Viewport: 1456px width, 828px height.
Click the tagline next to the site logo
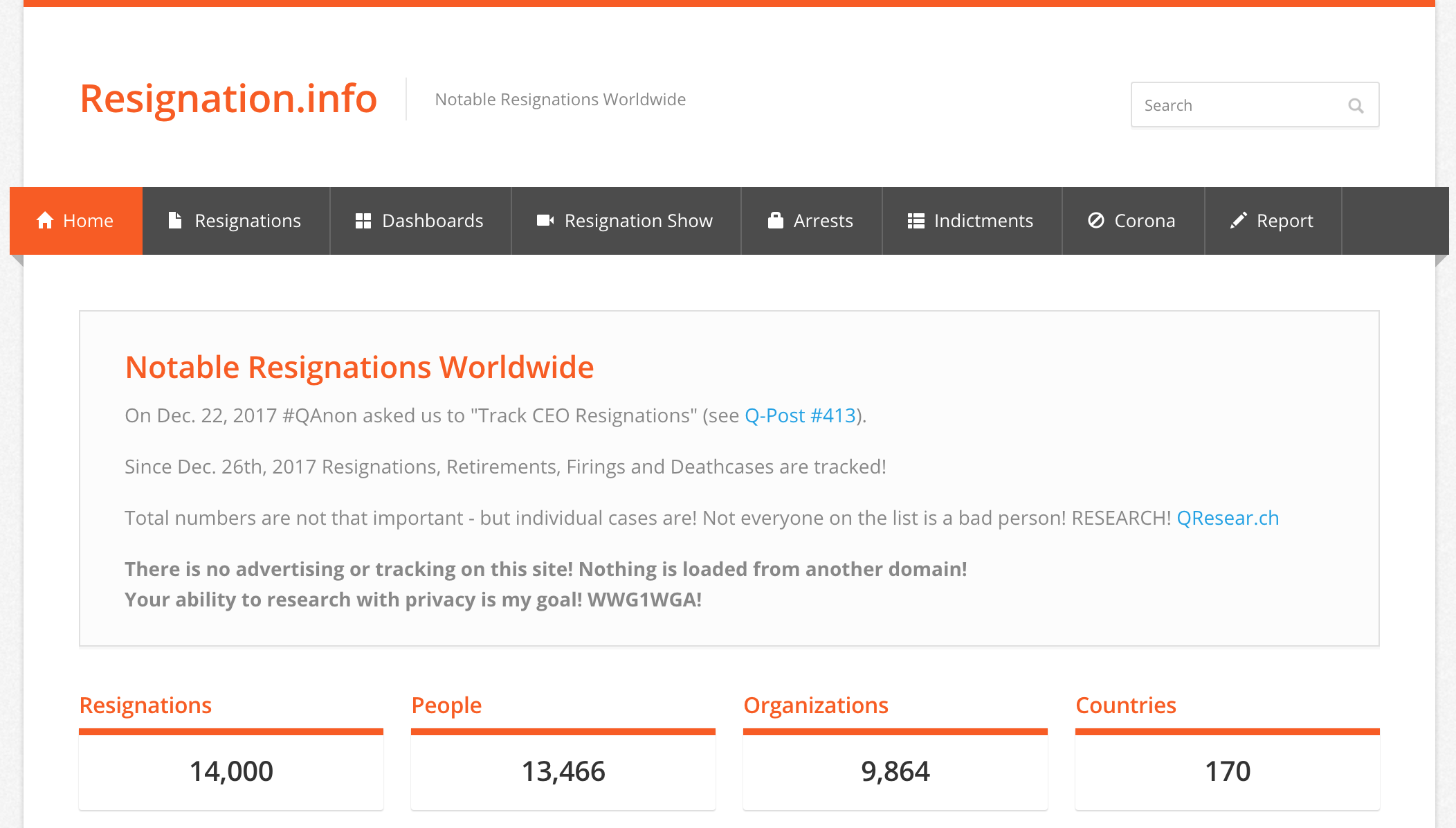(561, 100)
